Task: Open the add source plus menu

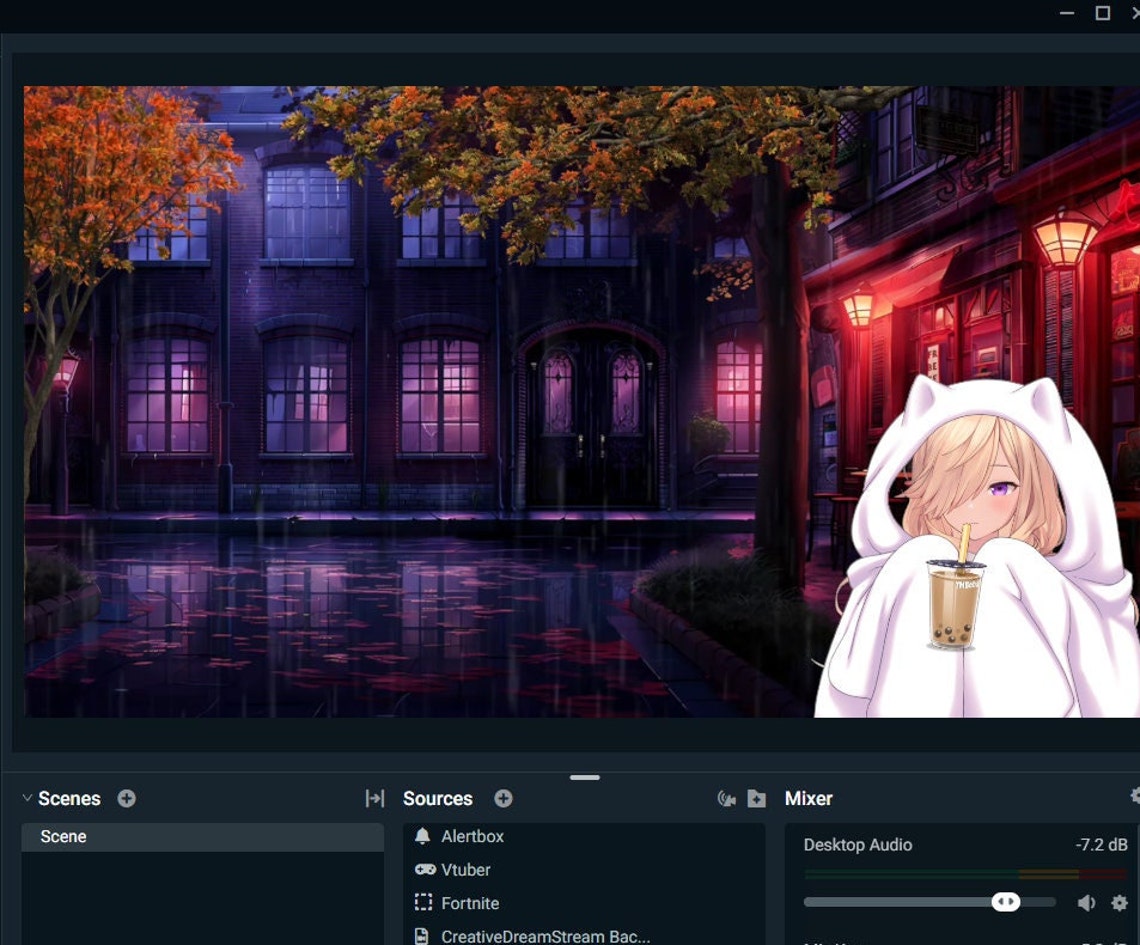Action: 503,798
